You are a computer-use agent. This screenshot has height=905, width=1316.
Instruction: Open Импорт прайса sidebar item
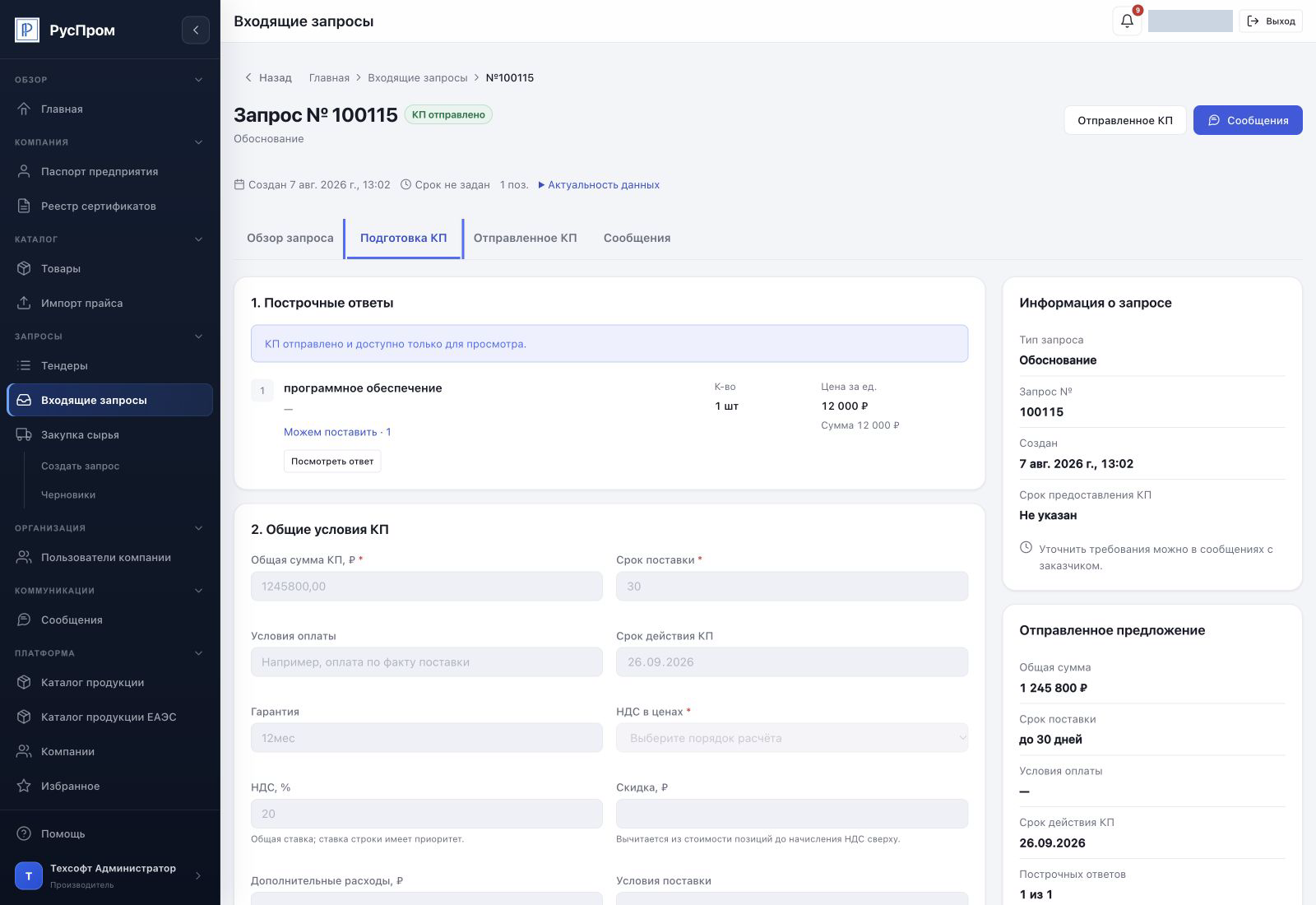tap(109, 303)
